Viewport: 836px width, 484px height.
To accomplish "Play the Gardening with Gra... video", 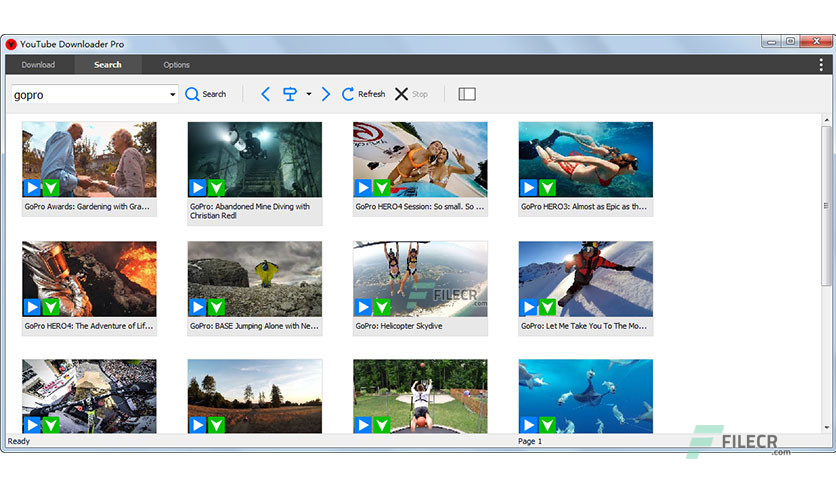I will [32, 188].
